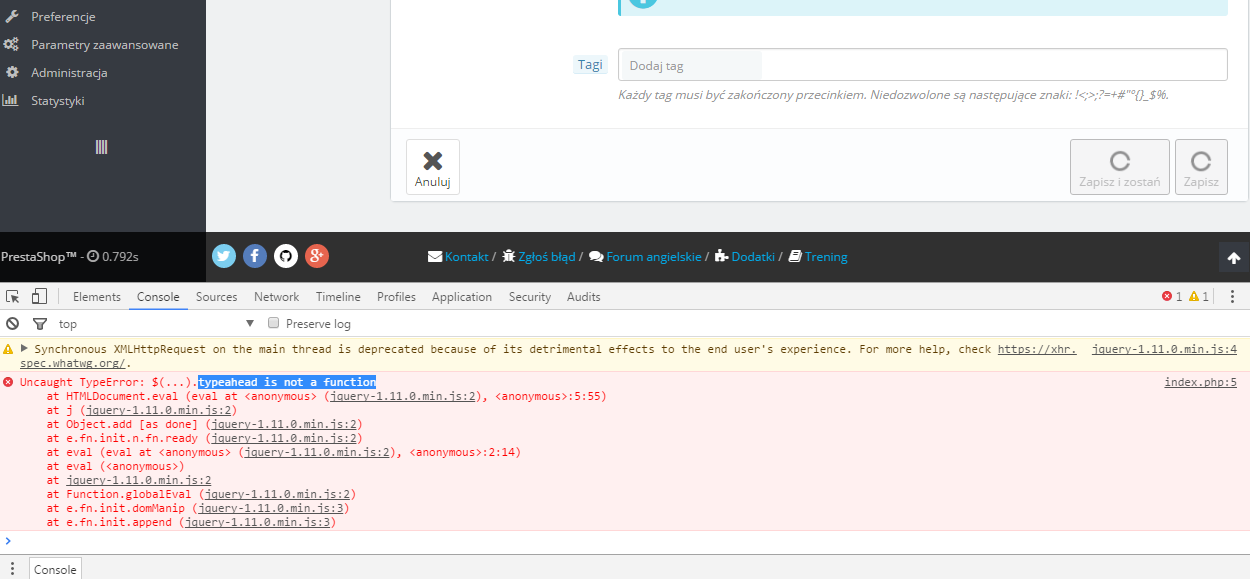
Task: Switch to the Timeline DevTools tab
Action: (338, 297)
